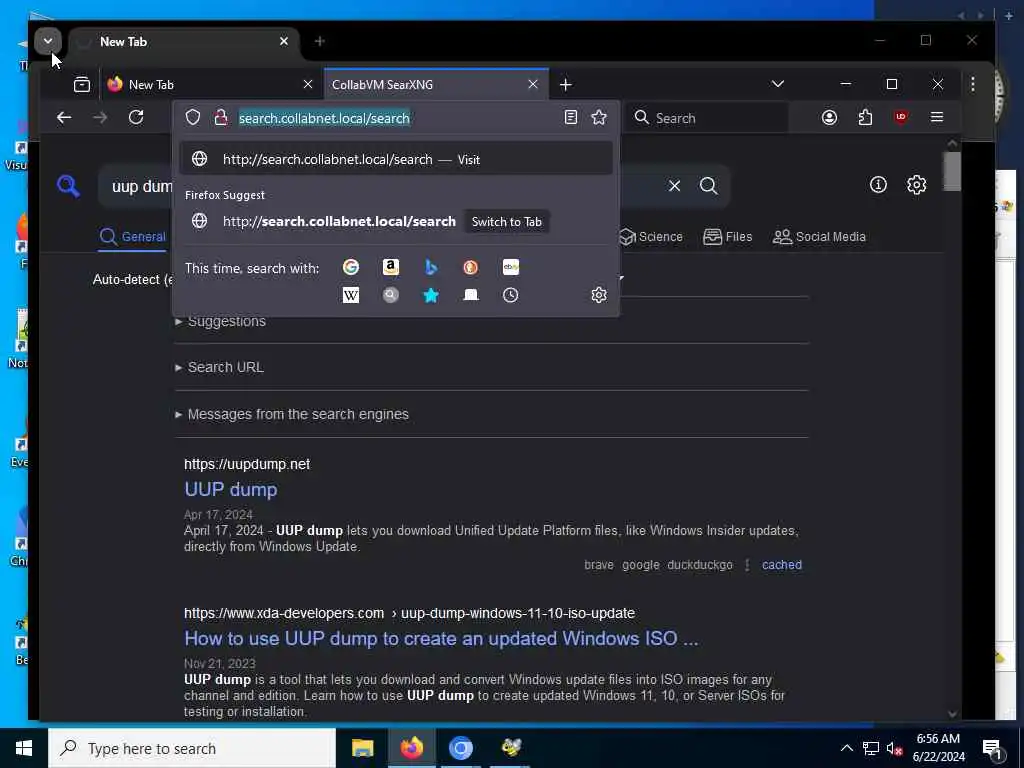
Task: Open the cached link for UUP dump
Action: coord(782,565)
